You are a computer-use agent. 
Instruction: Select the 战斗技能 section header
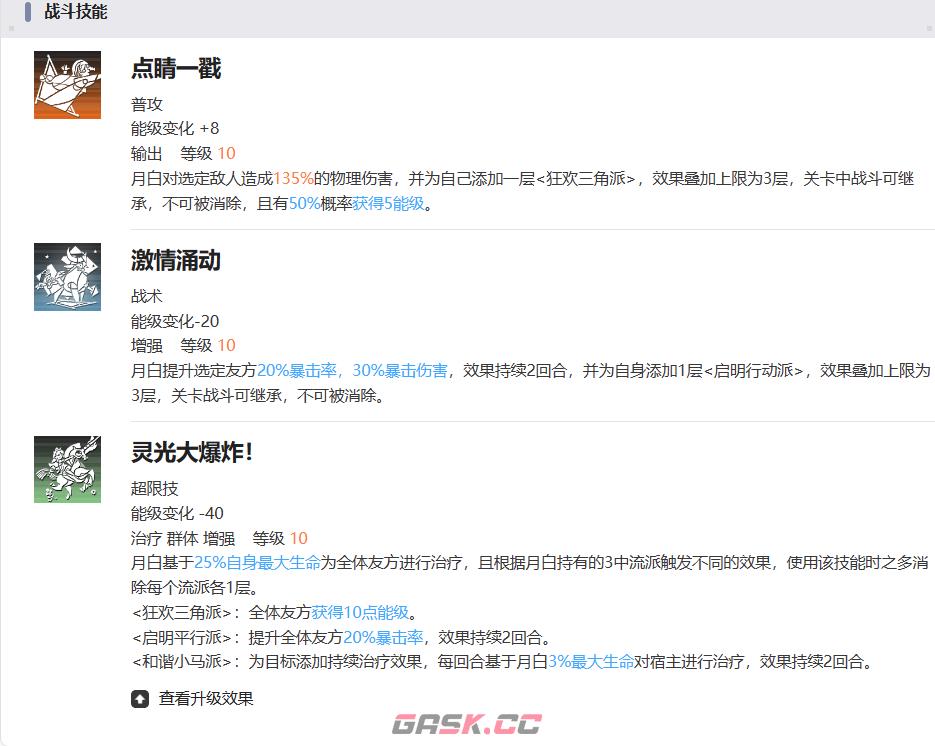pyautogui.click(x=76, y=11)
